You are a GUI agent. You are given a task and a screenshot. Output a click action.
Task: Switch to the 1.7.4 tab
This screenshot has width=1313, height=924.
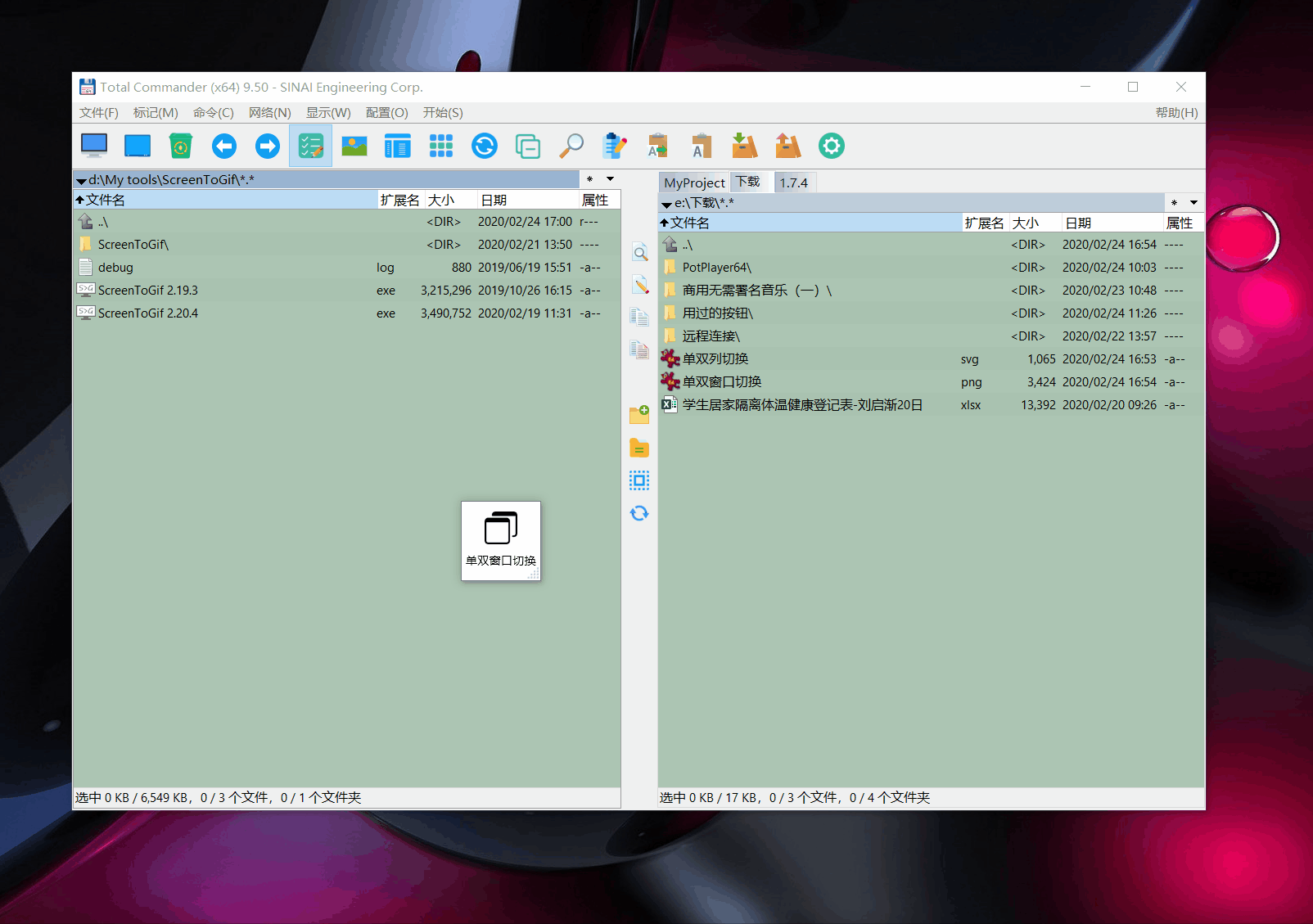click(793, 183)
